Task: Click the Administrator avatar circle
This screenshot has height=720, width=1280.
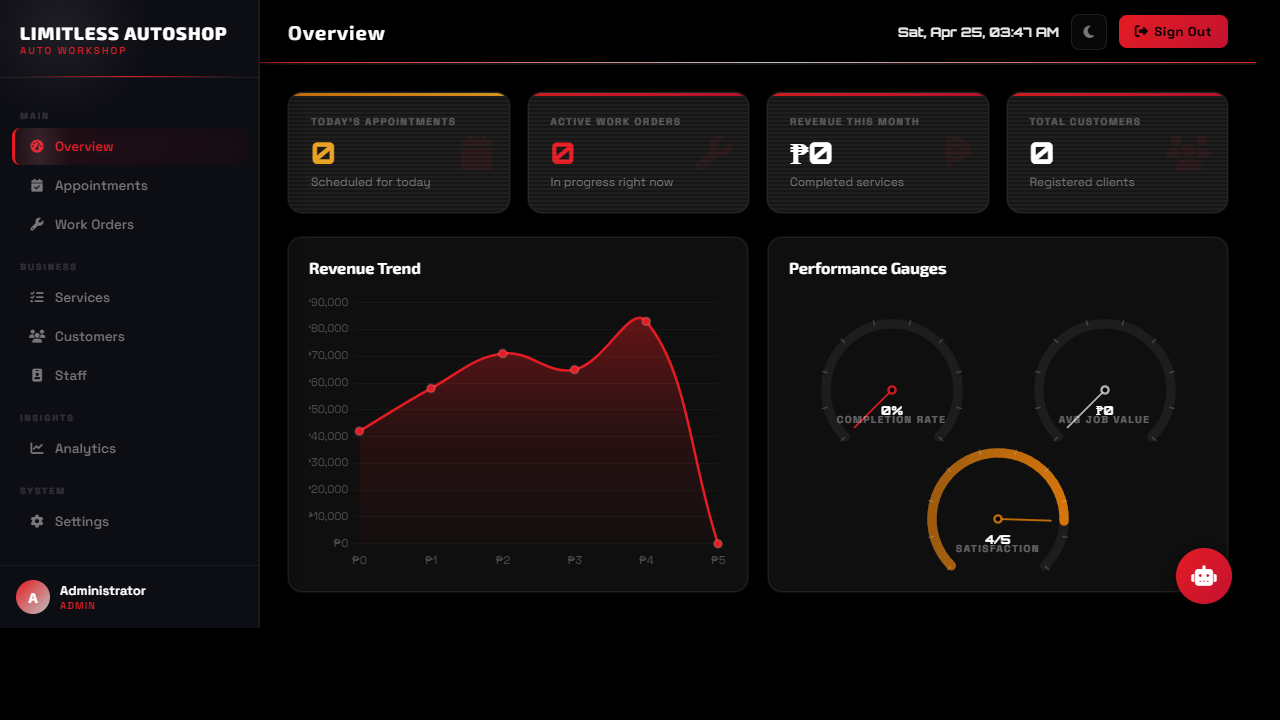Action: click(x=33, y=597)
